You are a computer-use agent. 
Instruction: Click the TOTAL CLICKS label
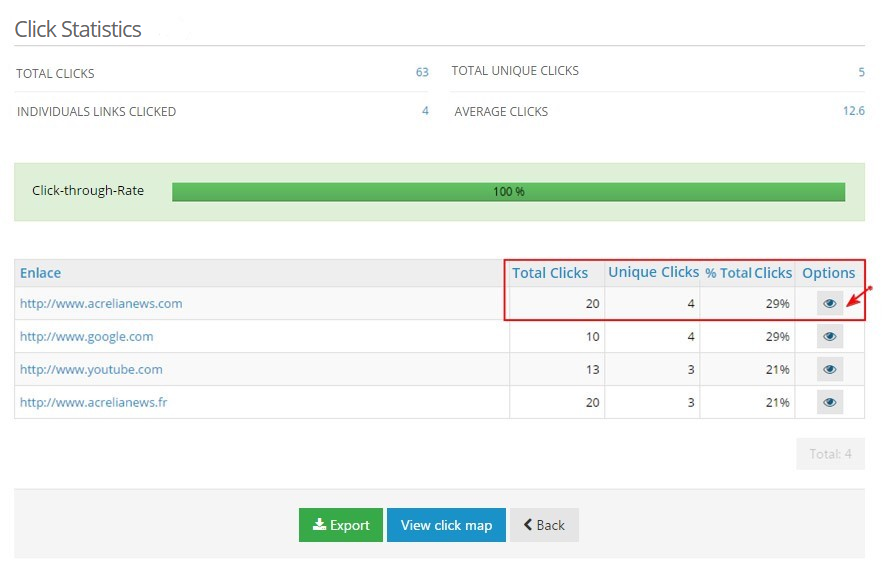55,74
